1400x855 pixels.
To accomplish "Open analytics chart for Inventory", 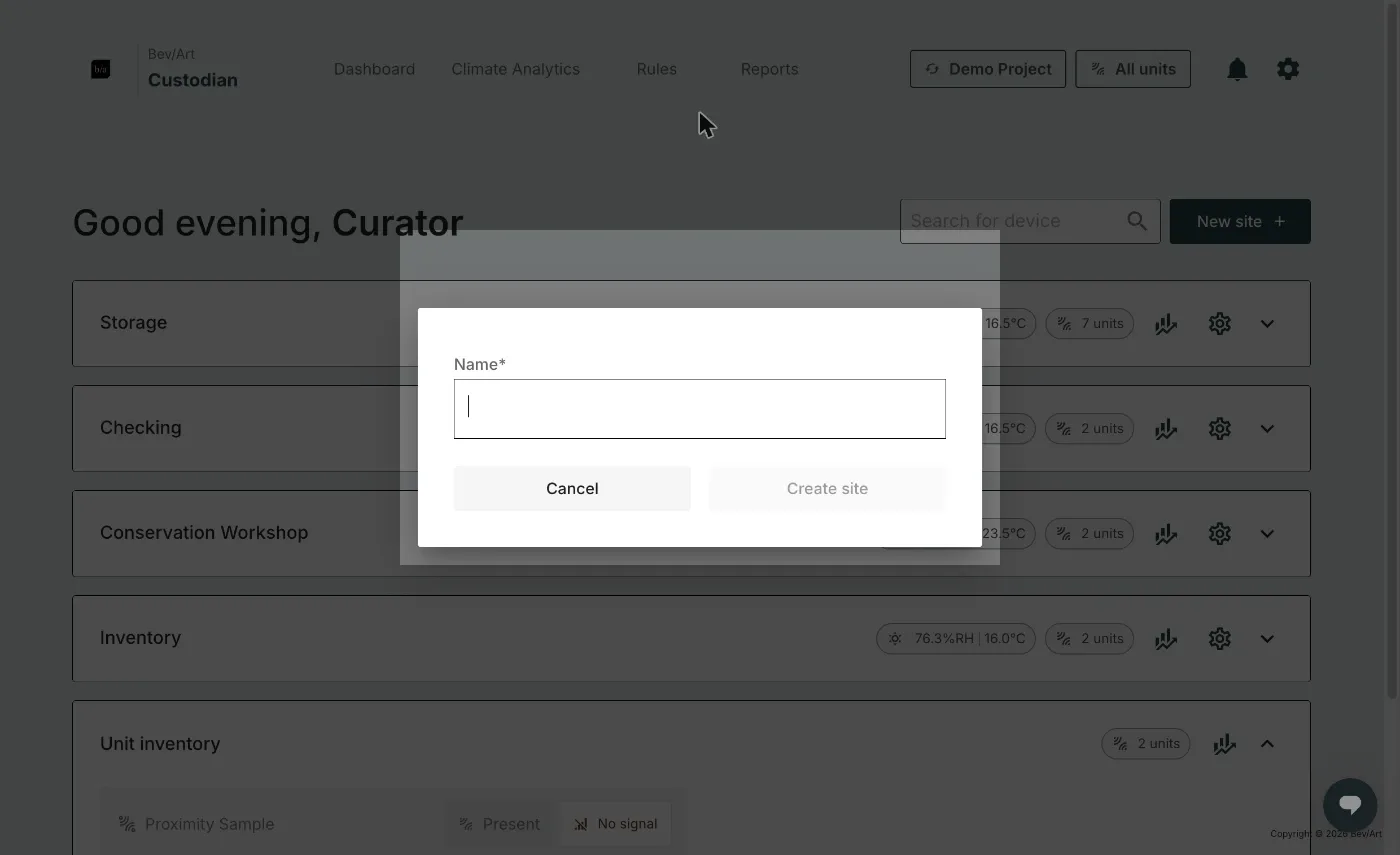I will [x=1166, y=639].
